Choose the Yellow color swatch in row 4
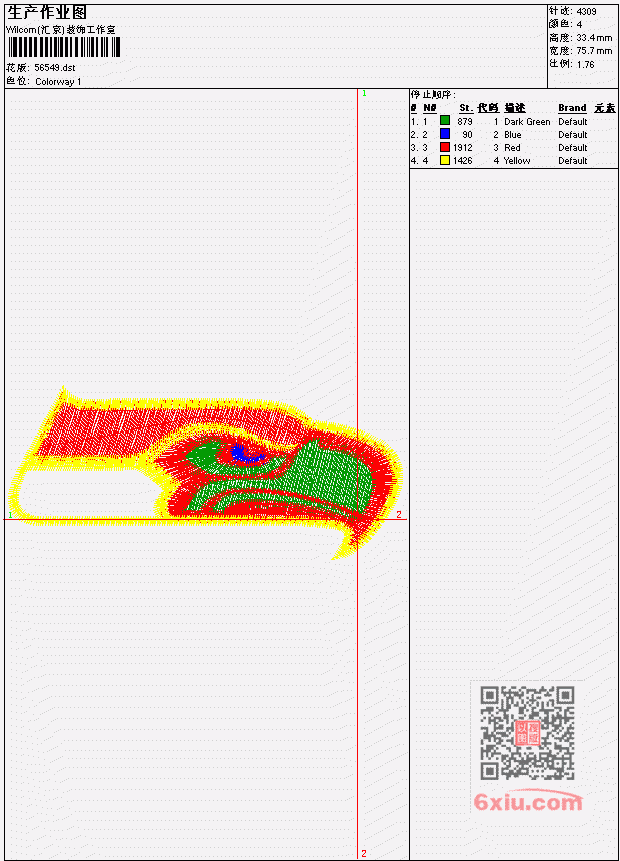620x861 pixels. [445, 160]
